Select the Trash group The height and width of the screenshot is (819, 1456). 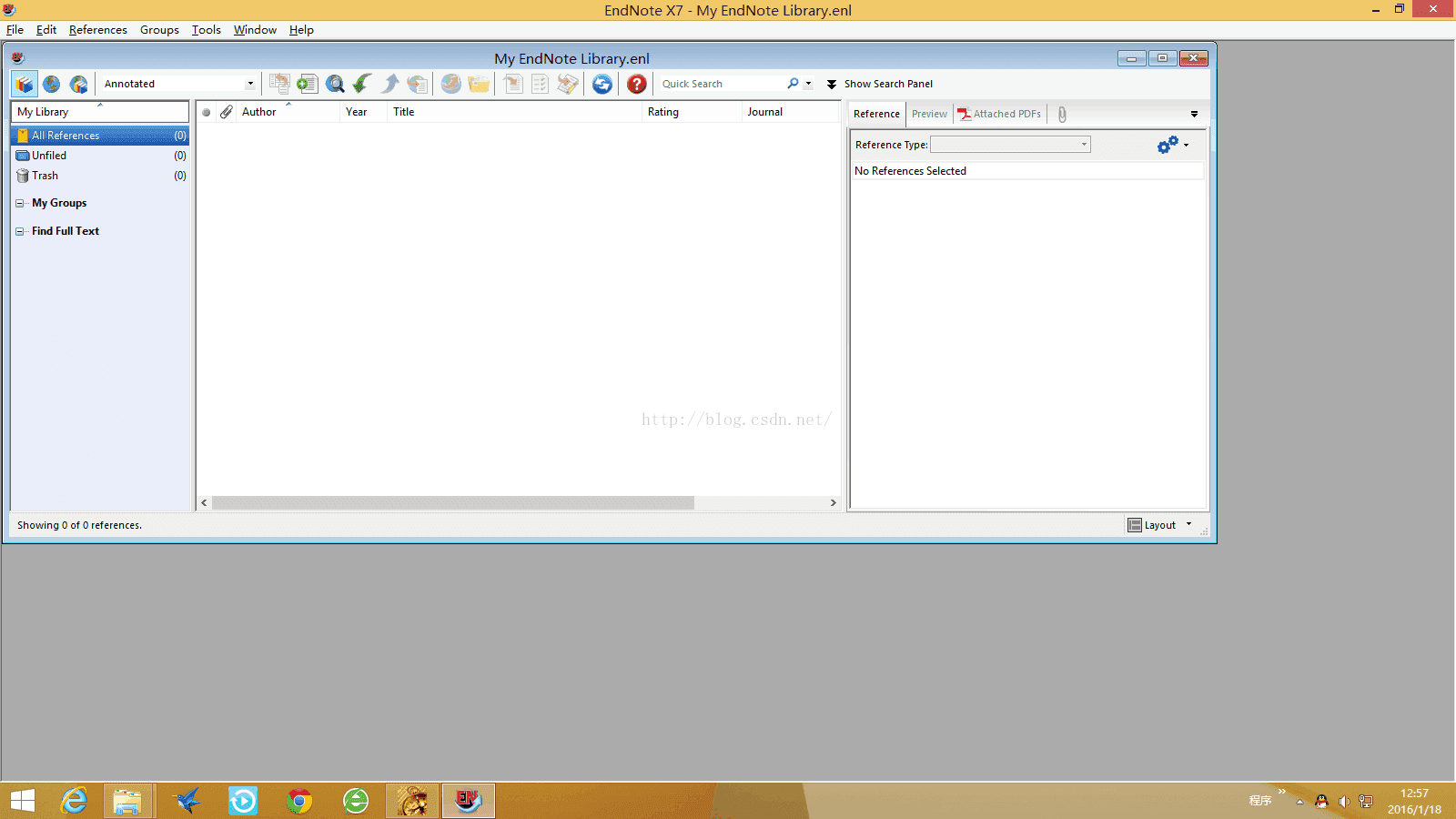[x=100, y=176]
